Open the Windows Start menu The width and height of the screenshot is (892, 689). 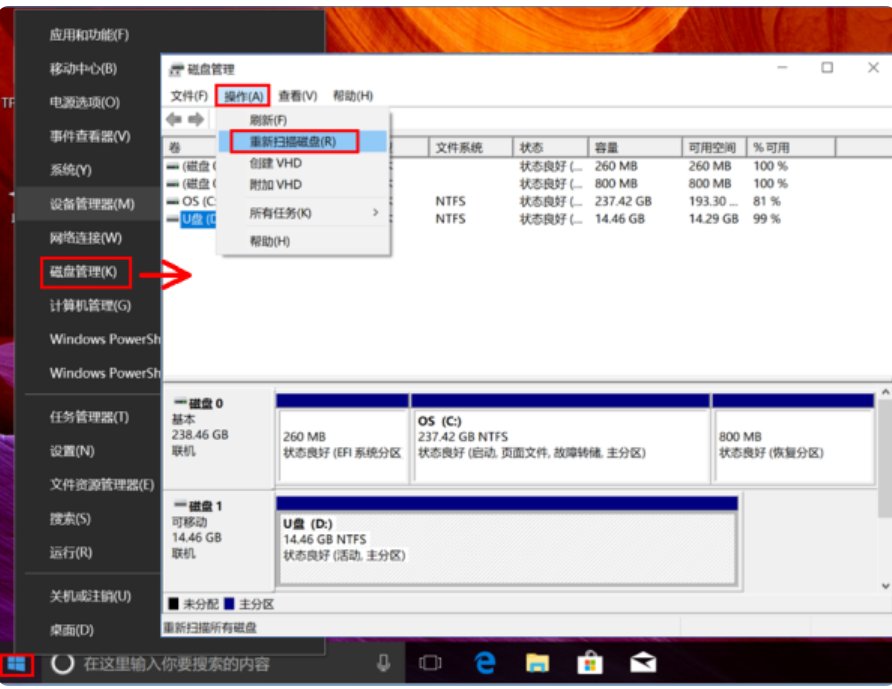tap(18, 661)
